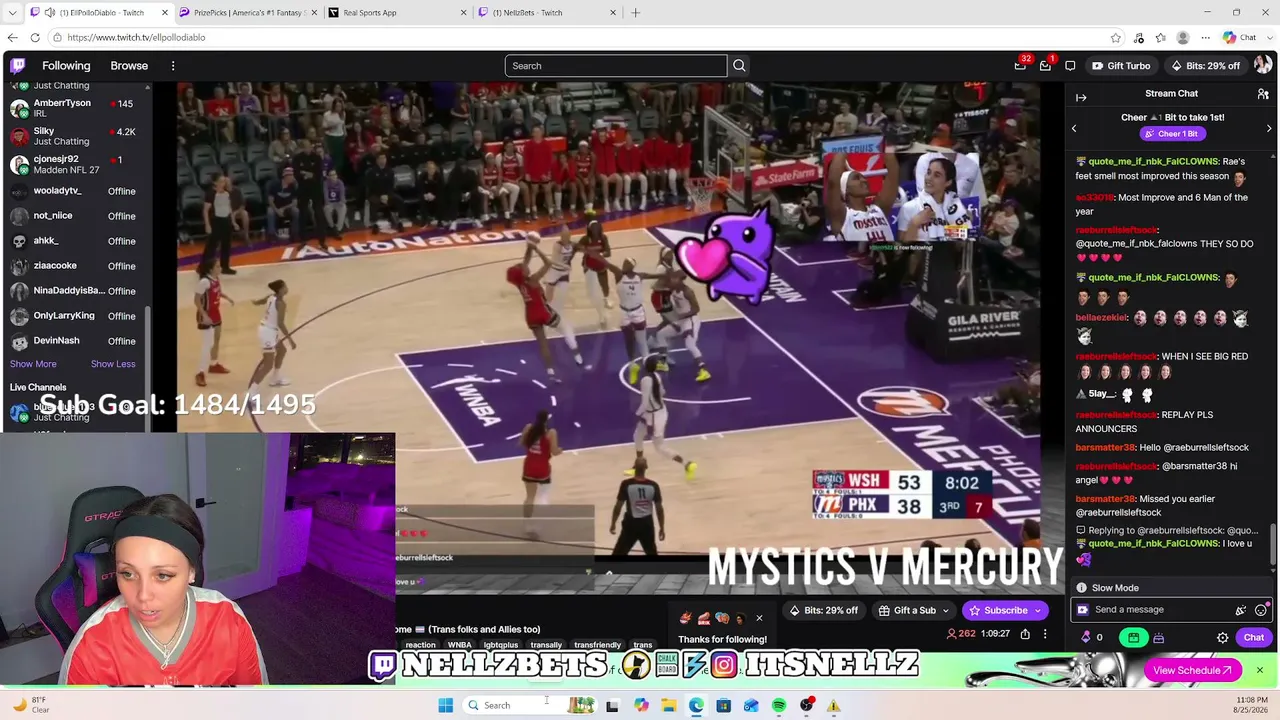
Task: Expand the Subscribe options dropdown
Action: pos(1038,611)
